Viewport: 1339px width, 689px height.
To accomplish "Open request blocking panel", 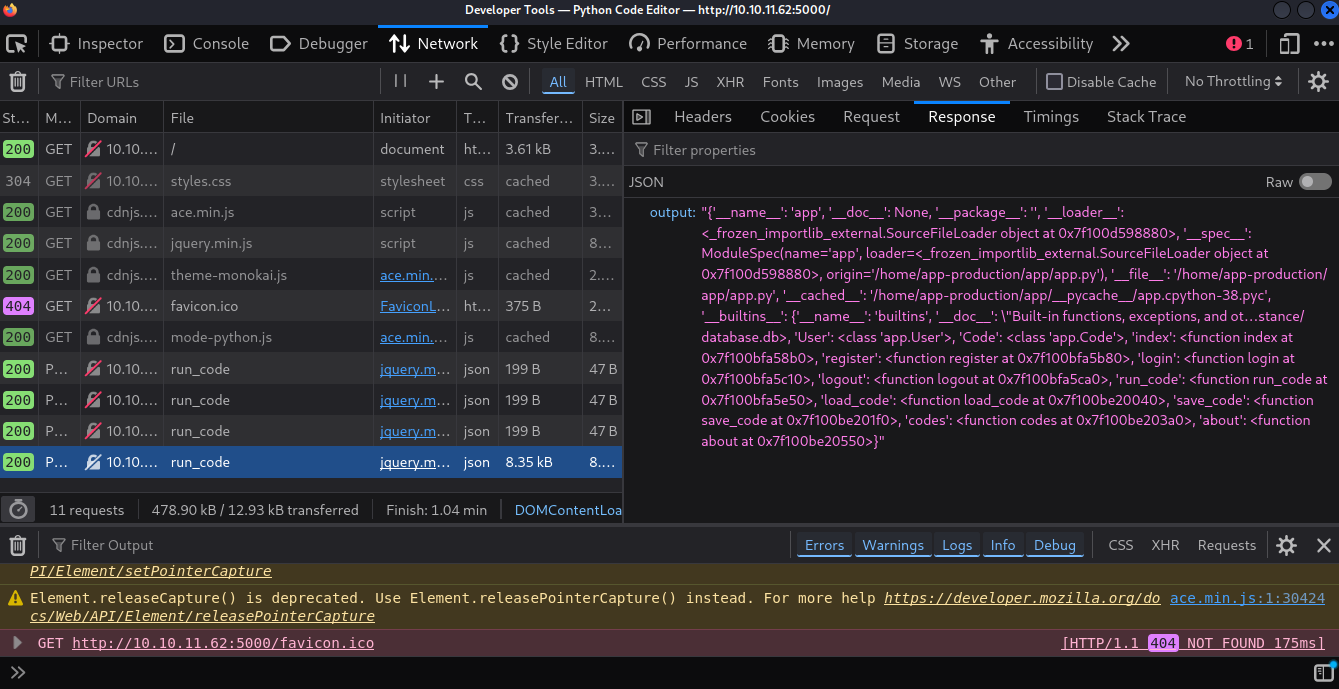I will click(x=510, y=82).
